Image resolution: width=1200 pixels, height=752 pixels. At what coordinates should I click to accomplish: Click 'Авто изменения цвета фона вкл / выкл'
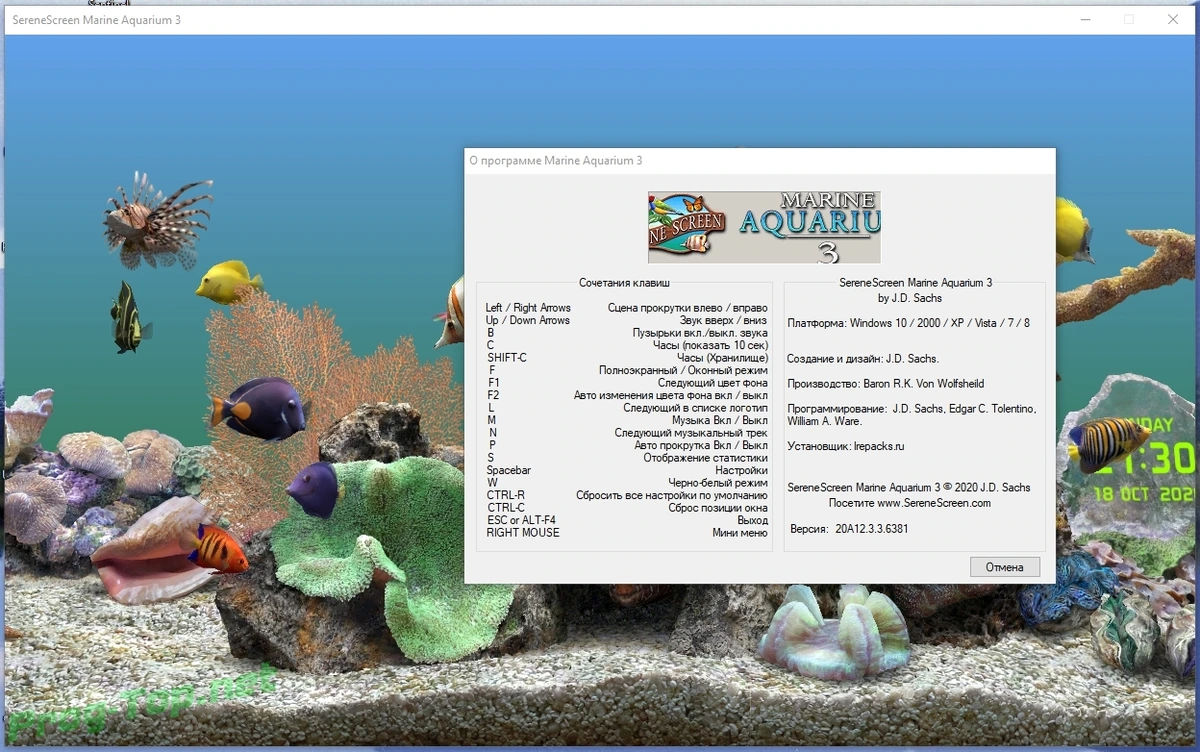[671, 395]
